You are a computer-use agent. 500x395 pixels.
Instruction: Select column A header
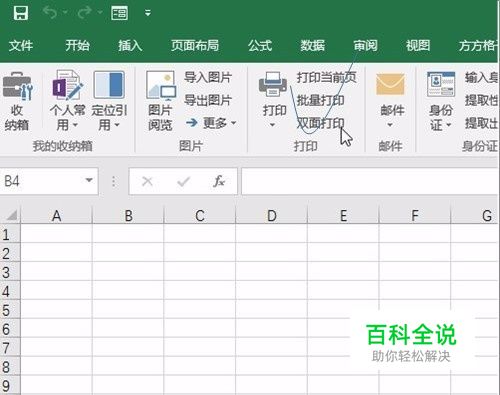click(56, 215)
